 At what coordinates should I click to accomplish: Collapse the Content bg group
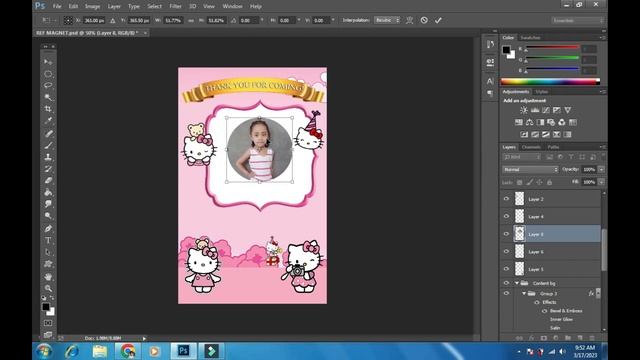click(x=517, y=283)
